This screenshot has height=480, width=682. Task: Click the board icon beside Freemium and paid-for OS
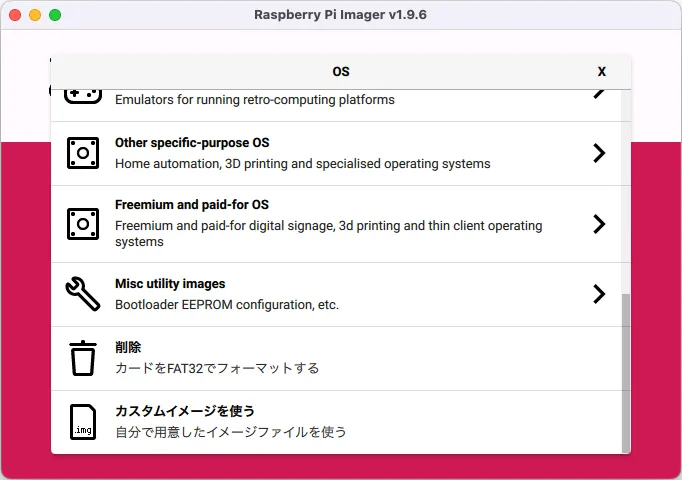[83, 224]
